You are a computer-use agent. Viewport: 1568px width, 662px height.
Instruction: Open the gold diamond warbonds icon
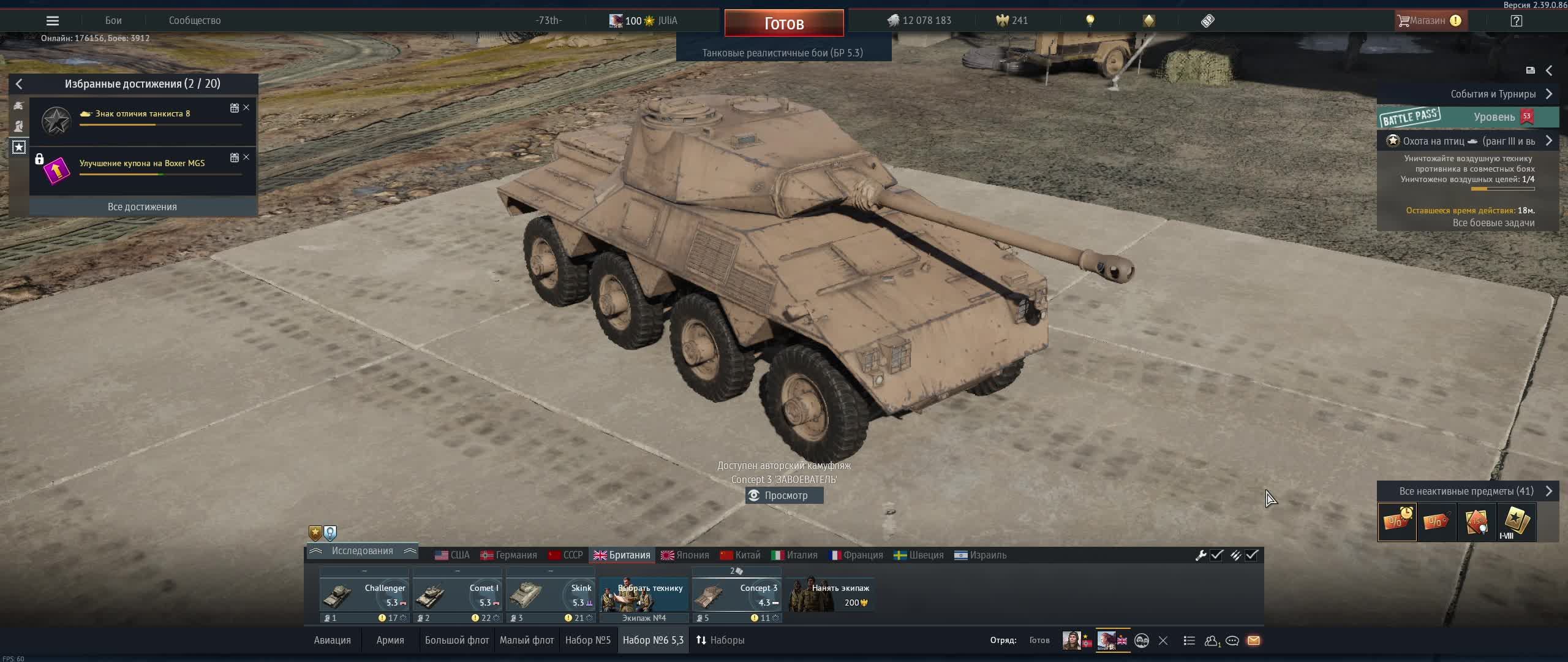tap(1149, 20)
